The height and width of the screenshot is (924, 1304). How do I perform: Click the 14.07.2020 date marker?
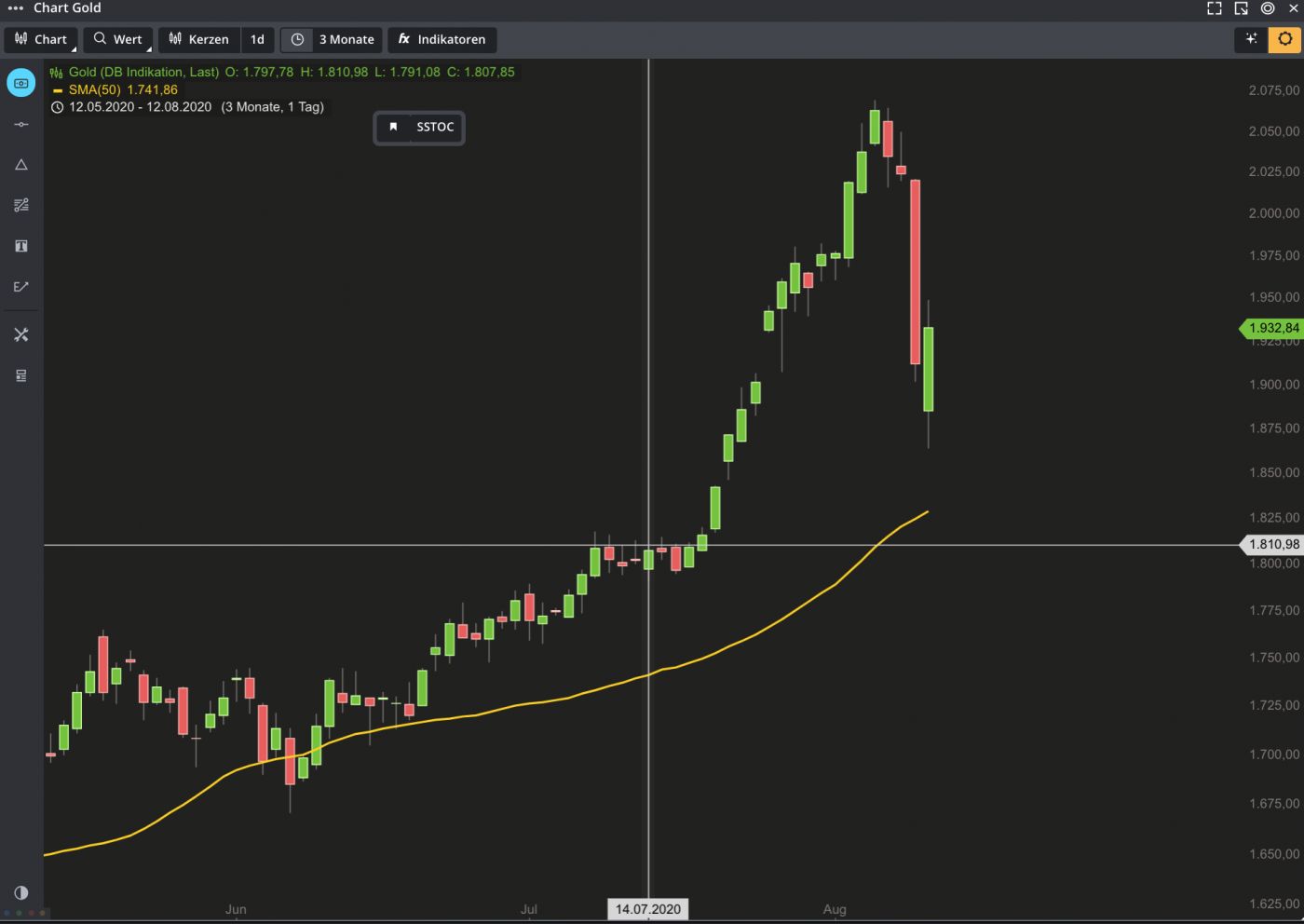click(647, 909)
